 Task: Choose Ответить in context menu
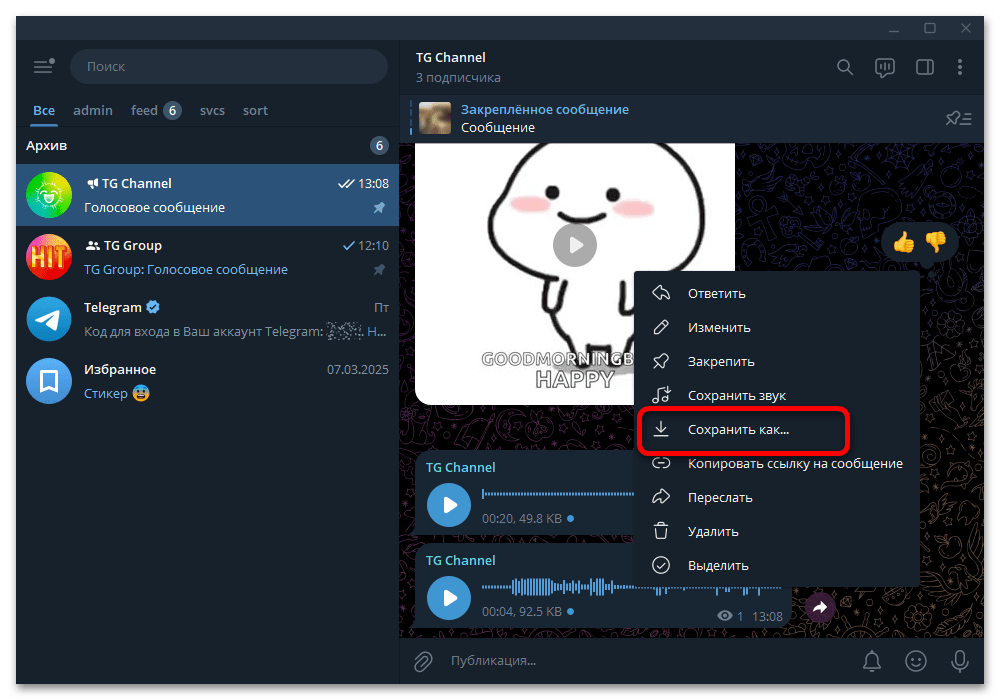pos(776,293)
